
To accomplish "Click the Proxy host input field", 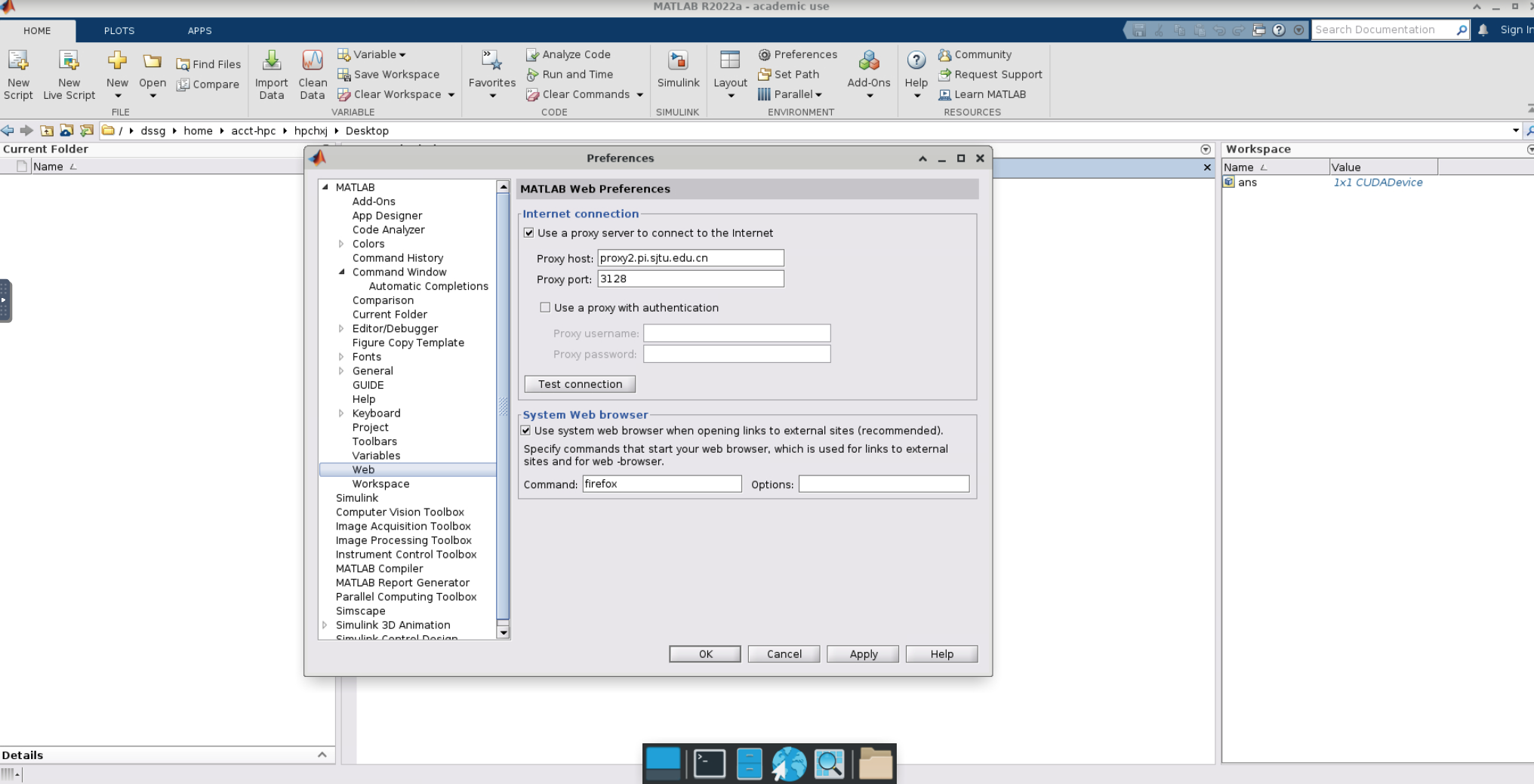I will (x=691, y=258).
